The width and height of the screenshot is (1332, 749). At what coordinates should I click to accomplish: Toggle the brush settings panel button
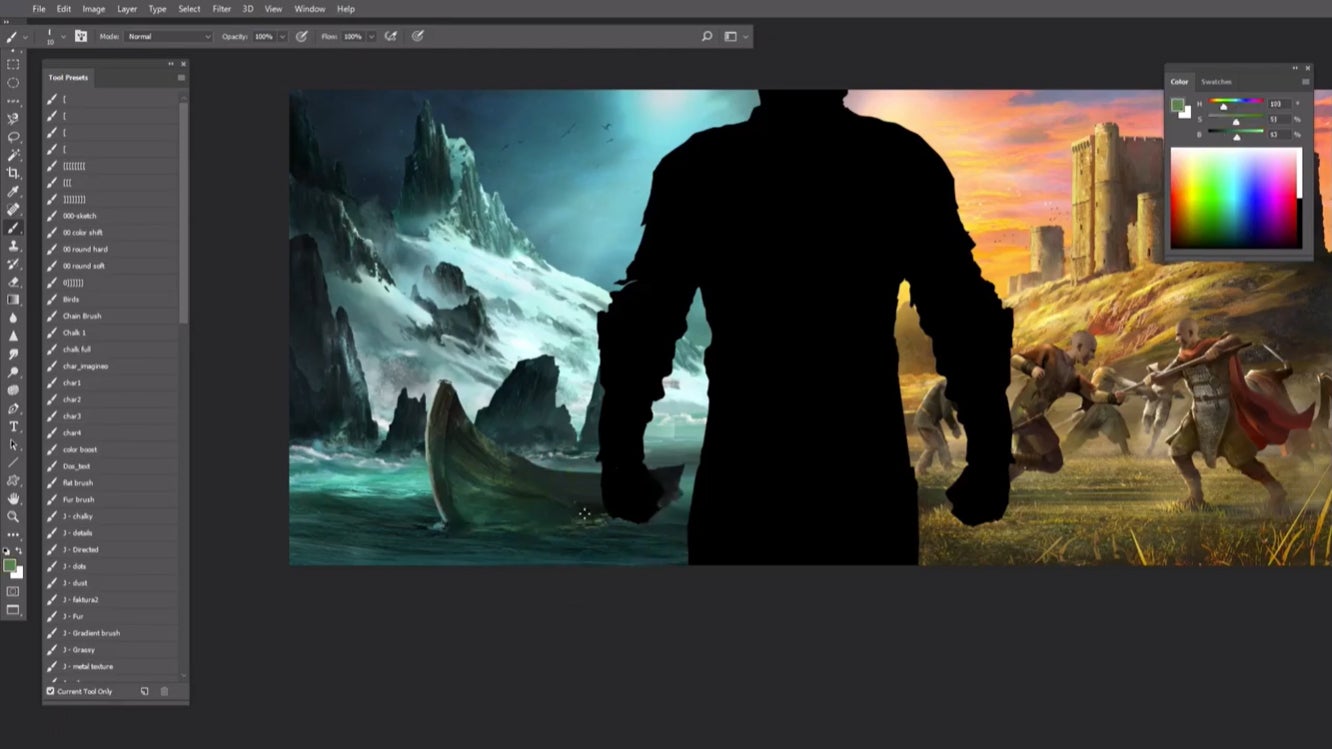click(81, 36)
